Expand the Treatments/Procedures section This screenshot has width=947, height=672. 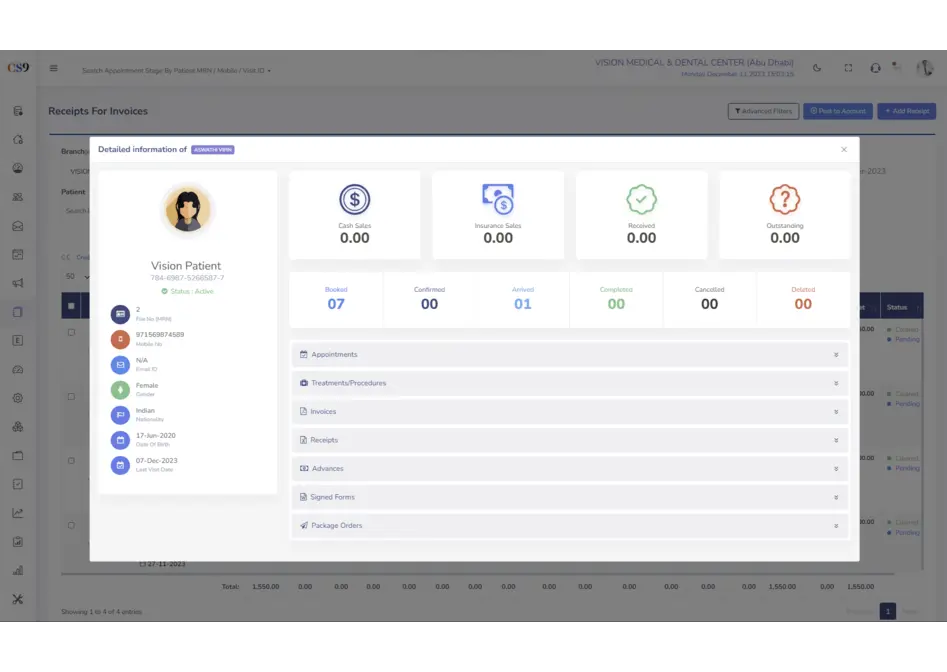(x=569, y=383)
